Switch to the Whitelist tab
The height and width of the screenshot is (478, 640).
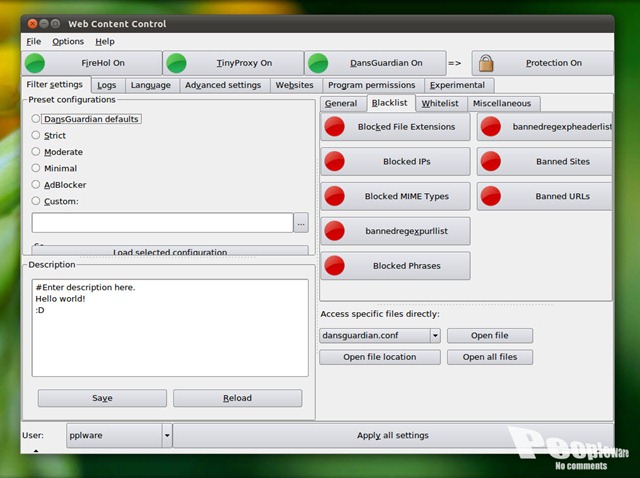point(440,103)
